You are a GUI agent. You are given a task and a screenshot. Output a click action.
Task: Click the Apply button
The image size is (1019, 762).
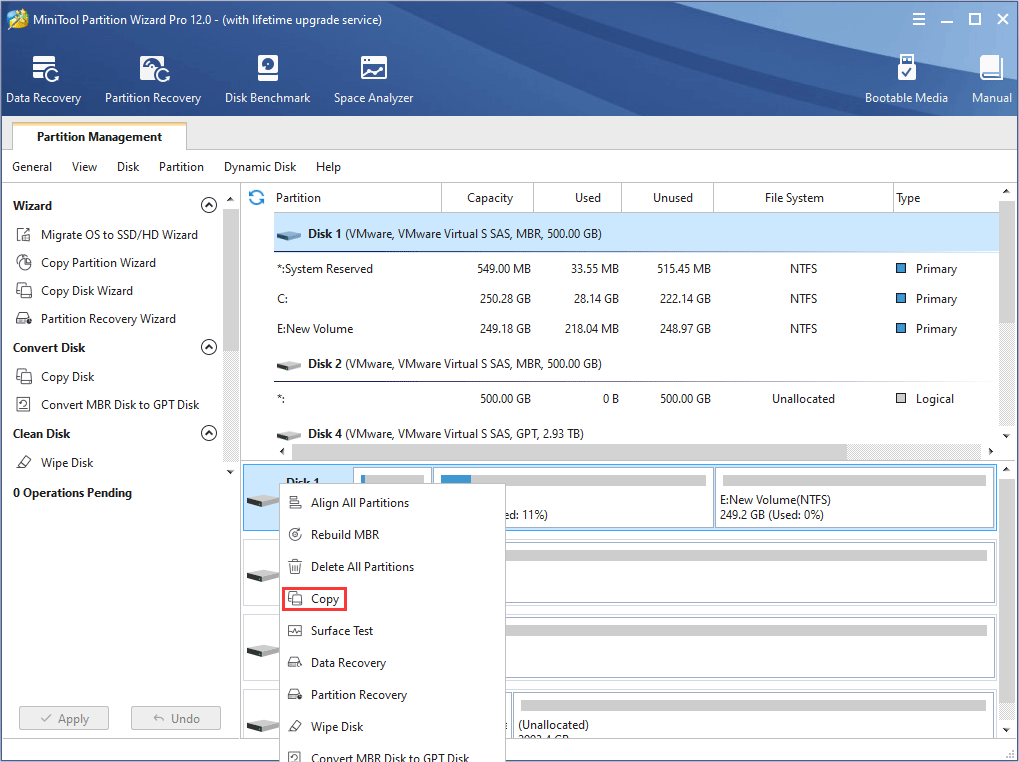pyautogui.click(x=64, y=718)
